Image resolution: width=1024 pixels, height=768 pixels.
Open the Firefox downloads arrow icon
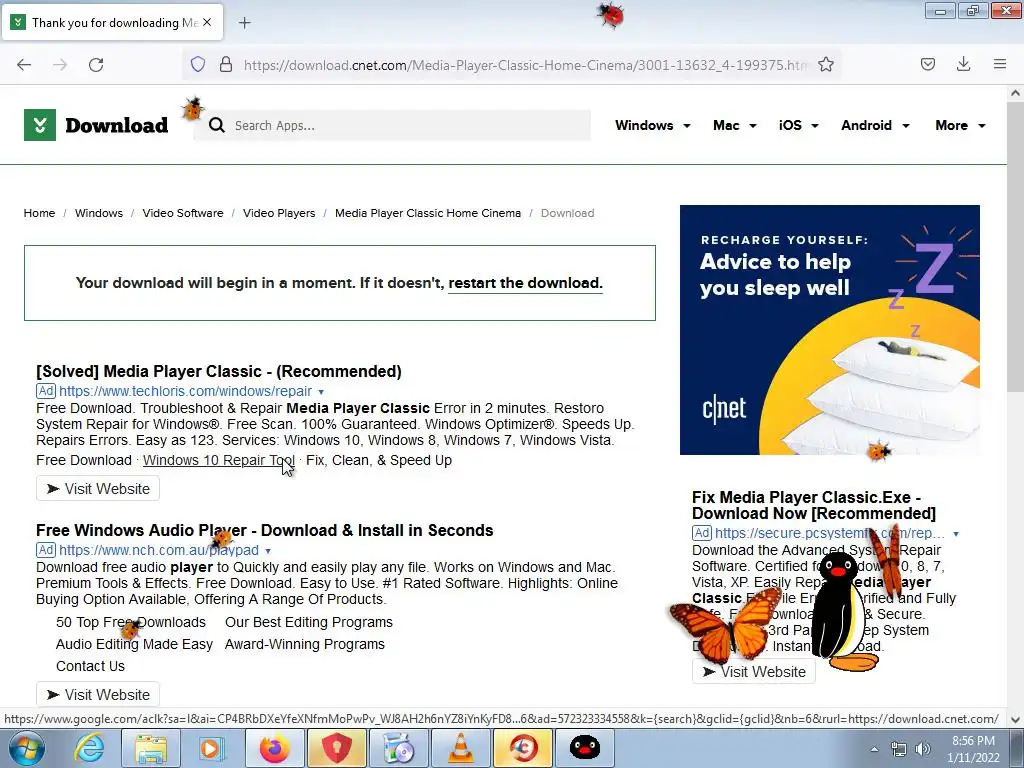(x=963, y=64)
